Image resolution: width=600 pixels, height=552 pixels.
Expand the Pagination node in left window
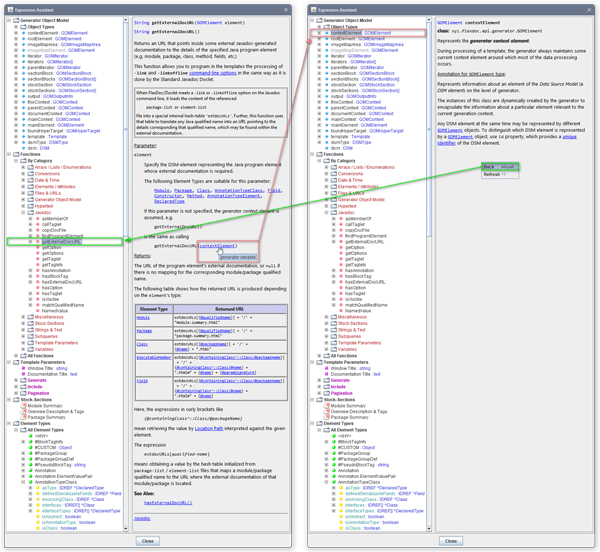(x=16, y=393)
